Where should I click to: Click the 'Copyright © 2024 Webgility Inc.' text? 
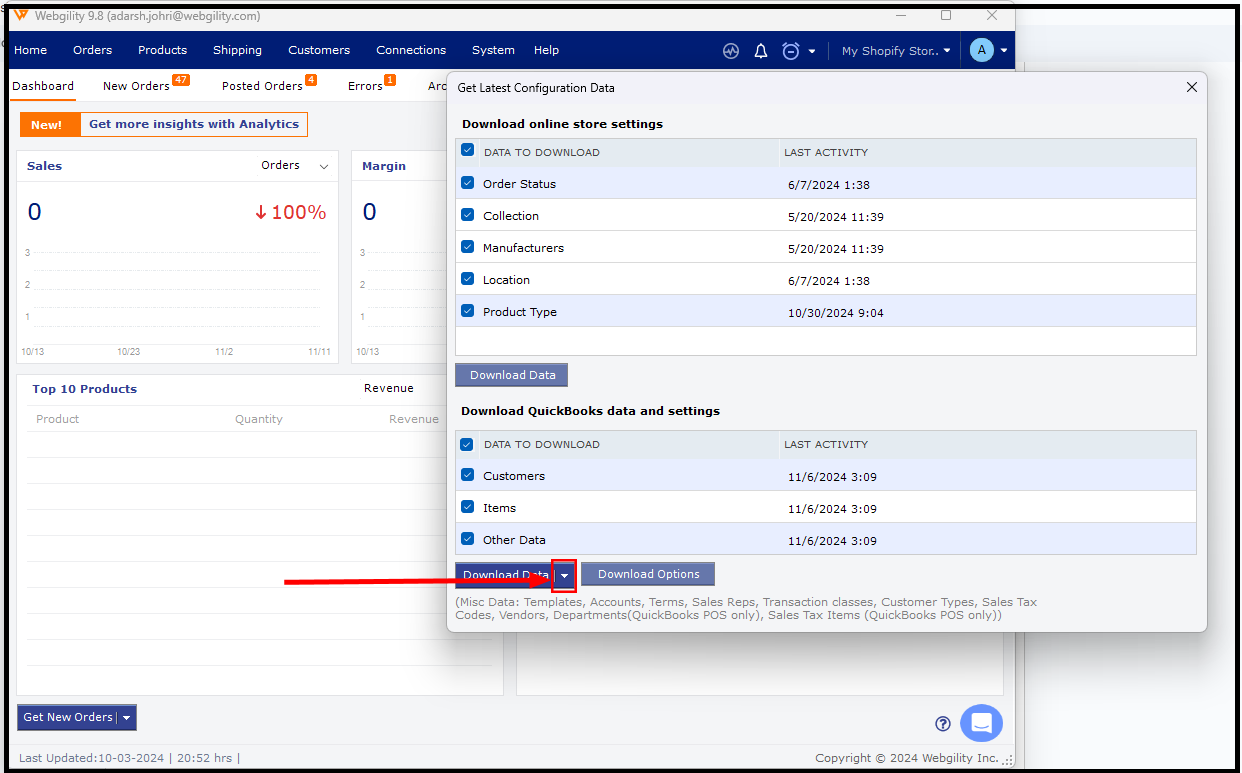(x=906, y=758)
